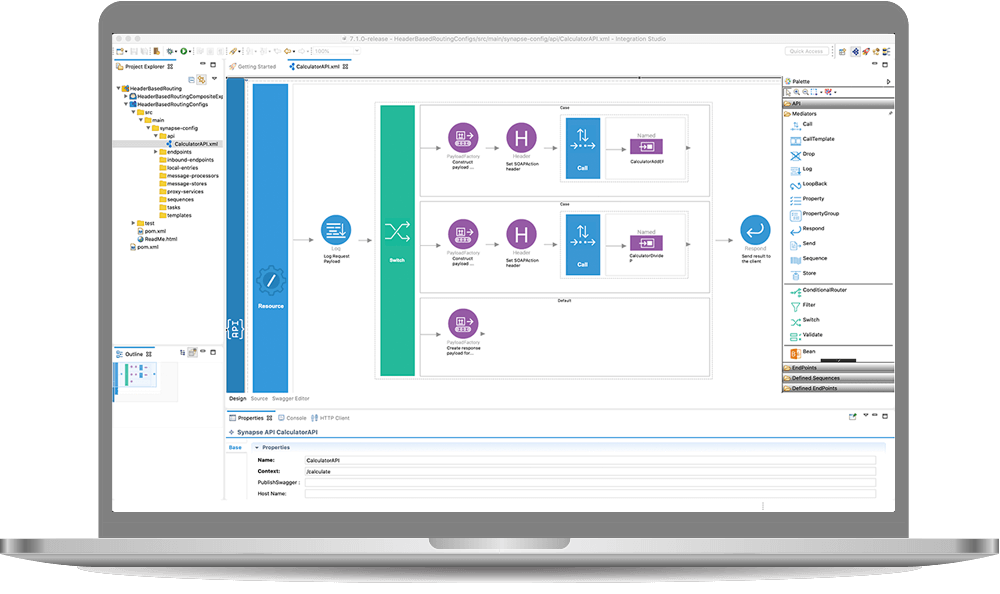This screenshot has width=1000, height=594.
Task: Open CalculatorAPI.xml in the project tree
Action: (x=195, y=144)
